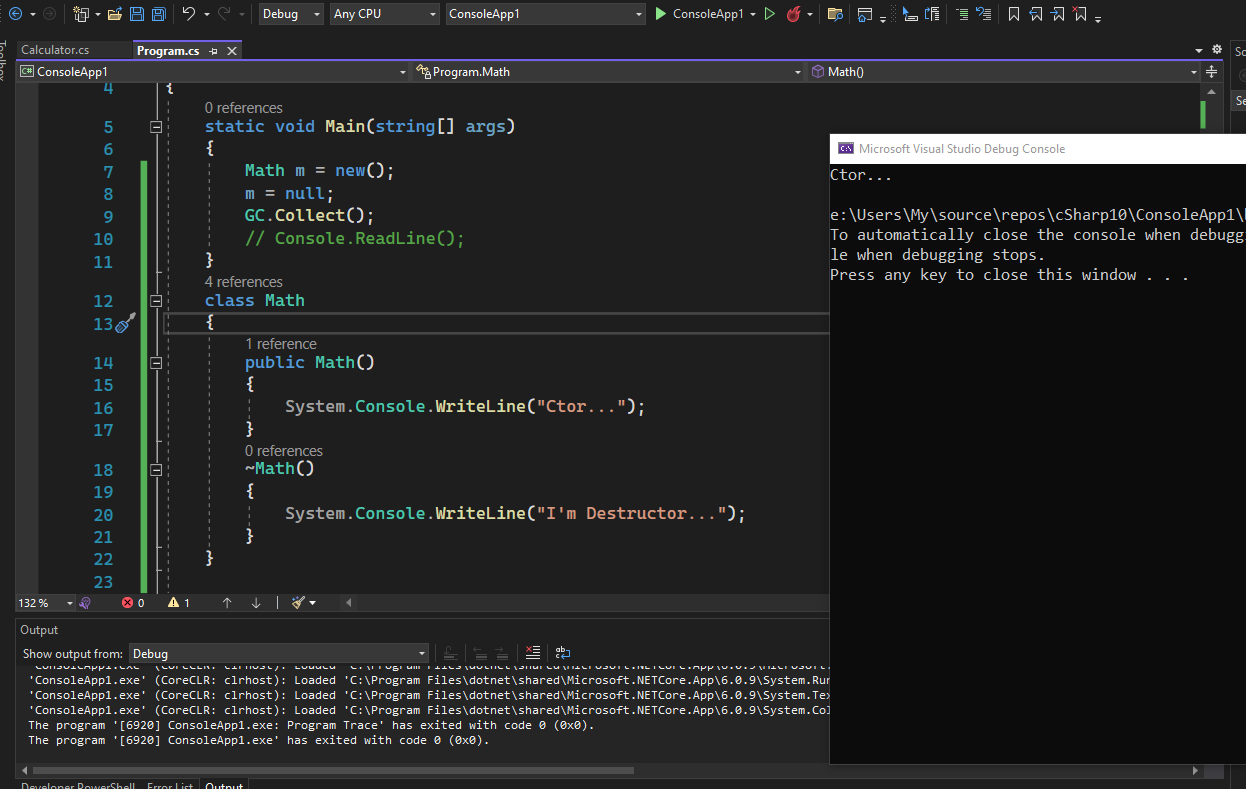Click the warnings indicator showing 1
Image resolution: width=1246 pixels, height=789 pixels.
tap(179, 603)
